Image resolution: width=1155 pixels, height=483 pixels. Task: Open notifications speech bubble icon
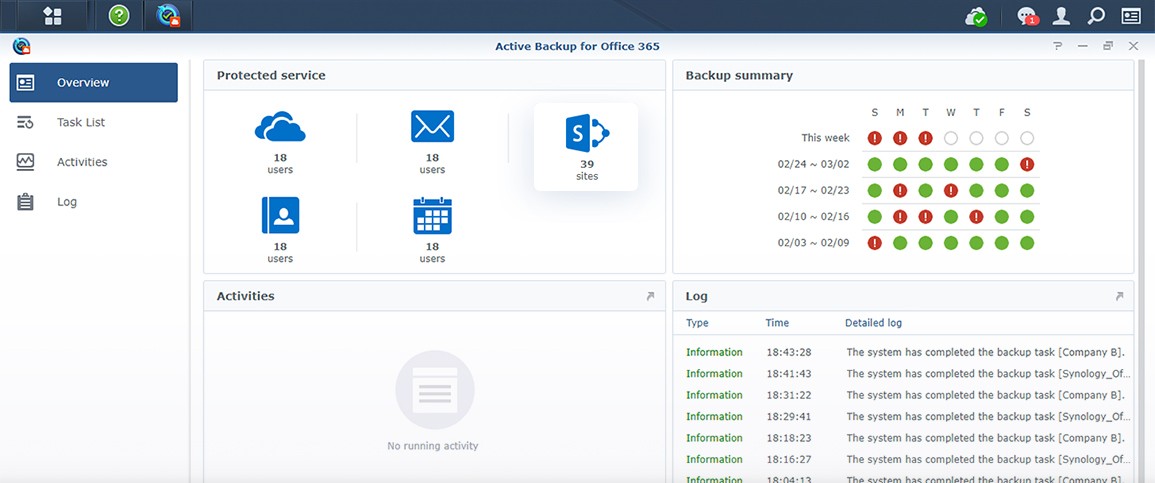click(1027, 16)
